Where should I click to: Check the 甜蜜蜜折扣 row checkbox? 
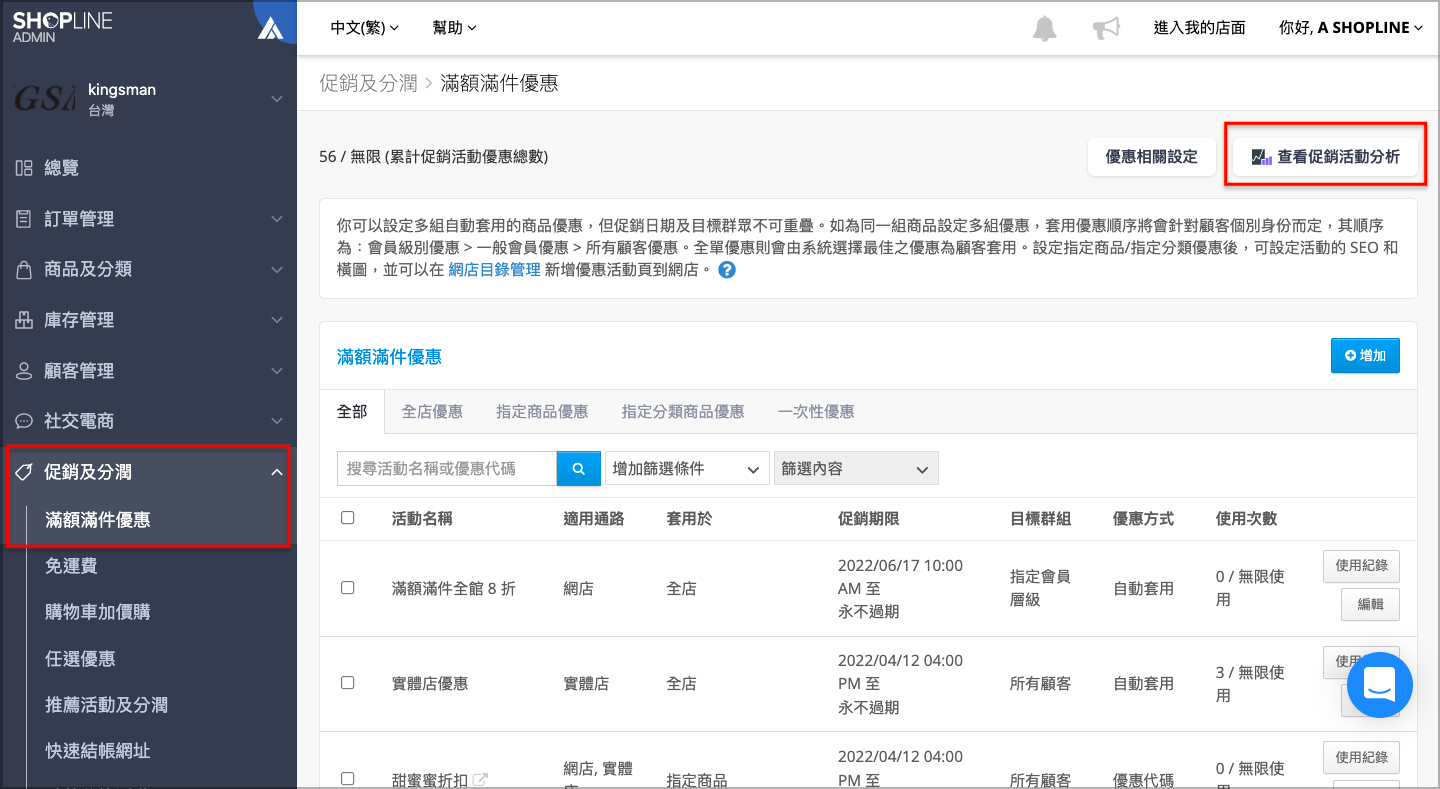pyautogui.click(x=348, y=778)
